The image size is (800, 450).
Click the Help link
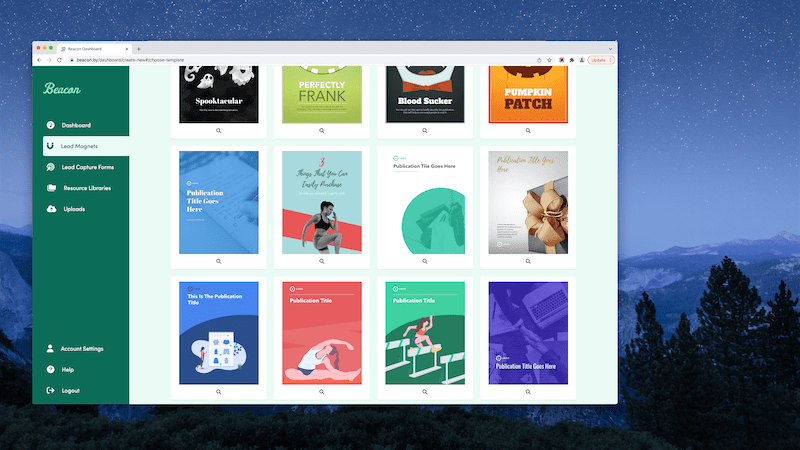[x=67, y=369]
